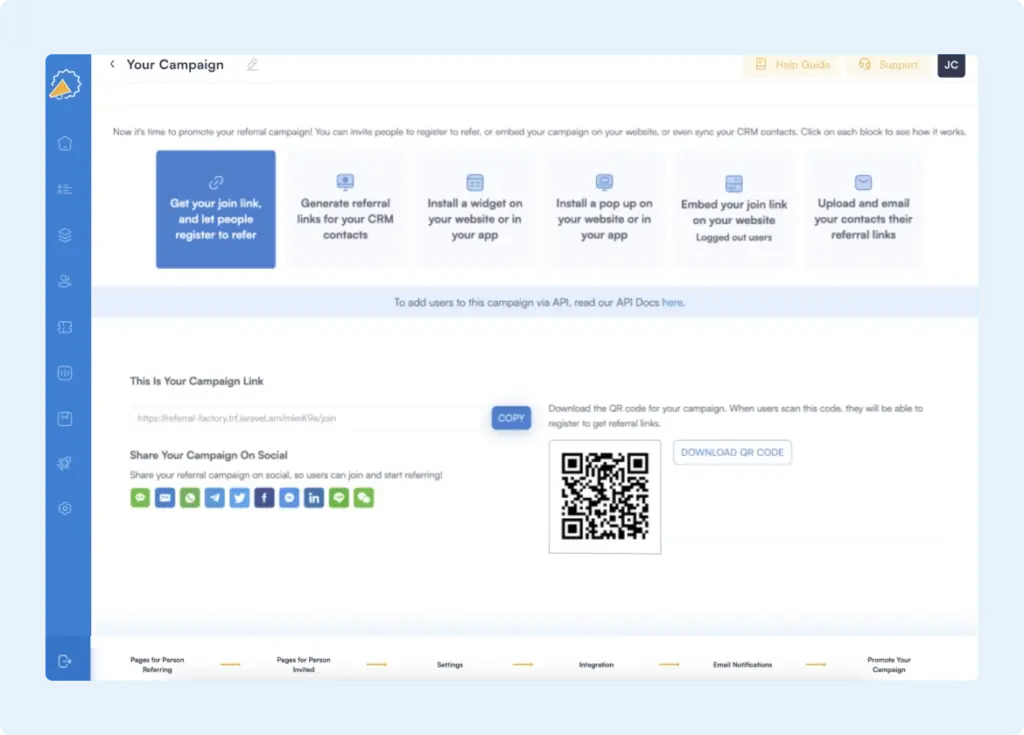Share campaign via Telegram icon
The height and width of the screenshot is (735, 1024).
point(214,498)
